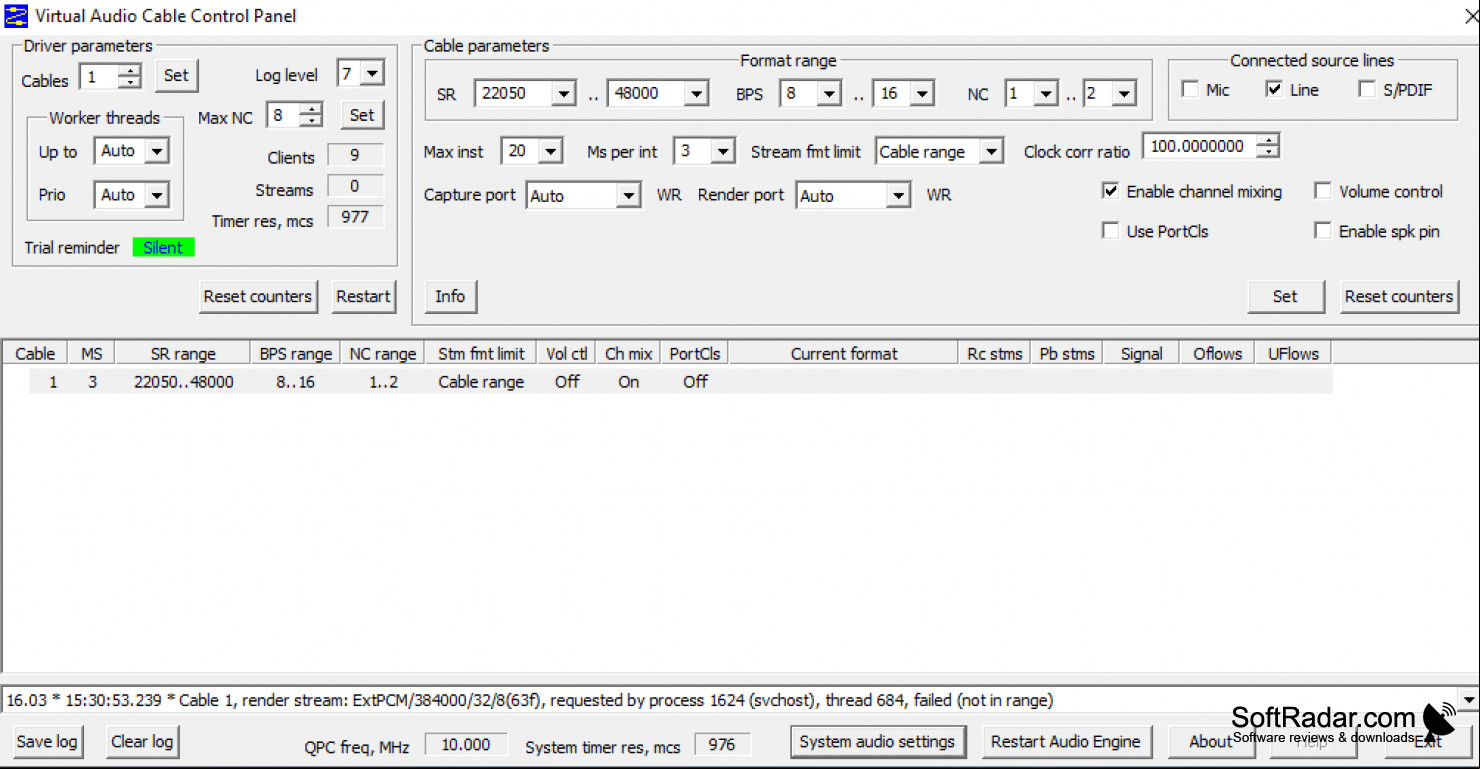Enable the spk pin checkbox
1480x769 pixels.
1322,231
